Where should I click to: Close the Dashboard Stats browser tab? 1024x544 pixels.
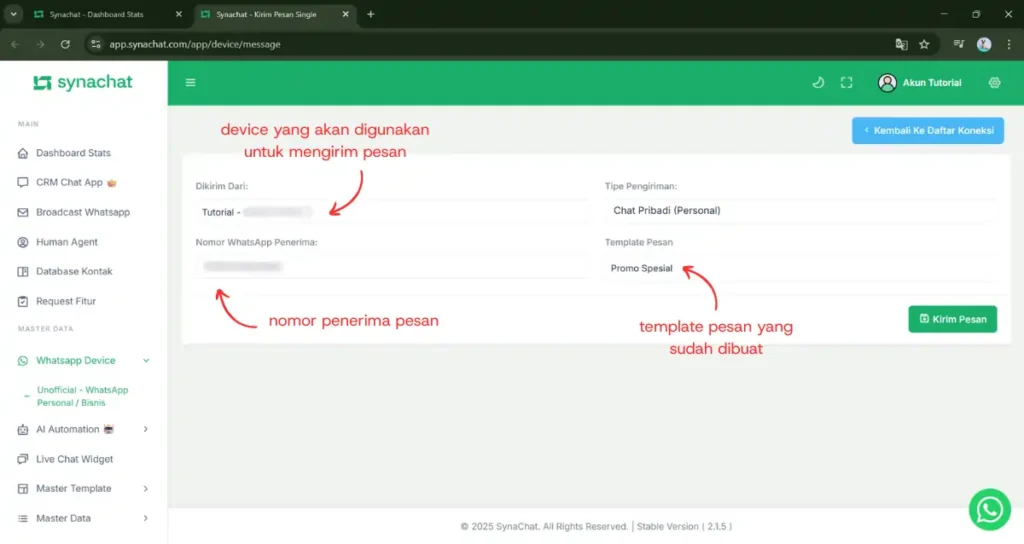tap(178, 14)
